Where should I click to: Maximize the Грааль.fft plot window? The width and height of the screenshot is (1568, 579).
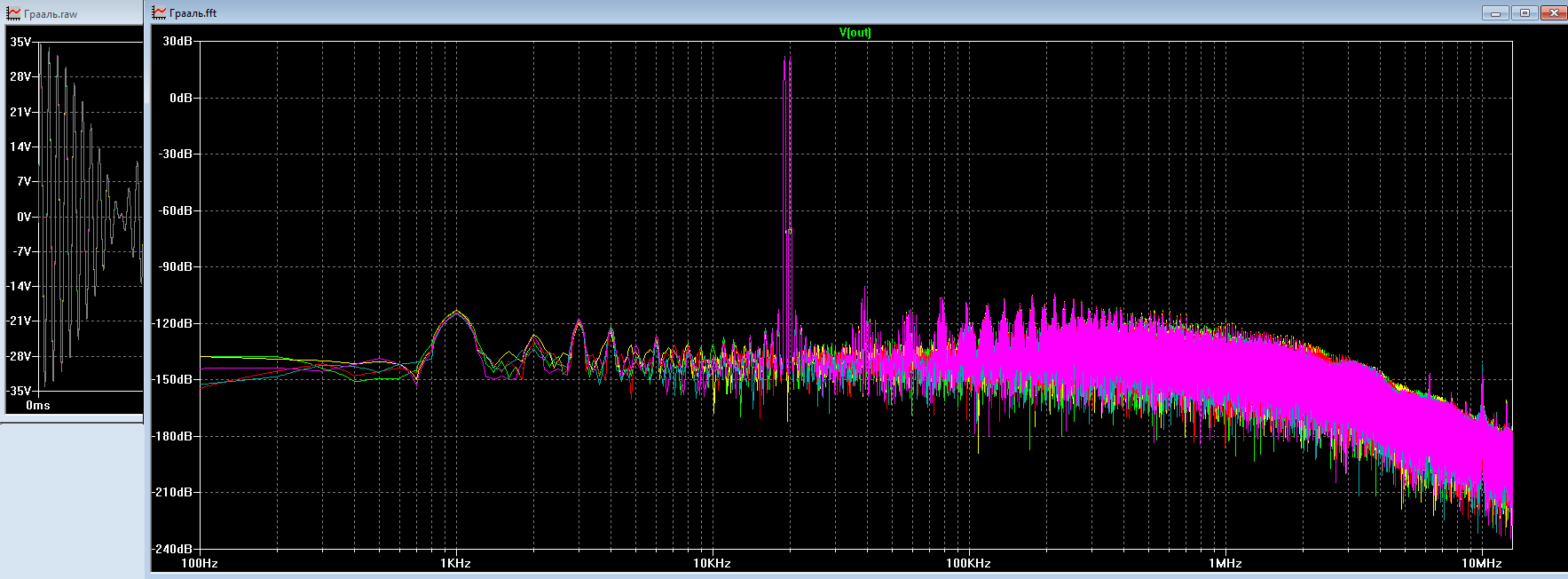pyautogui.click(x=1525, y=12)
